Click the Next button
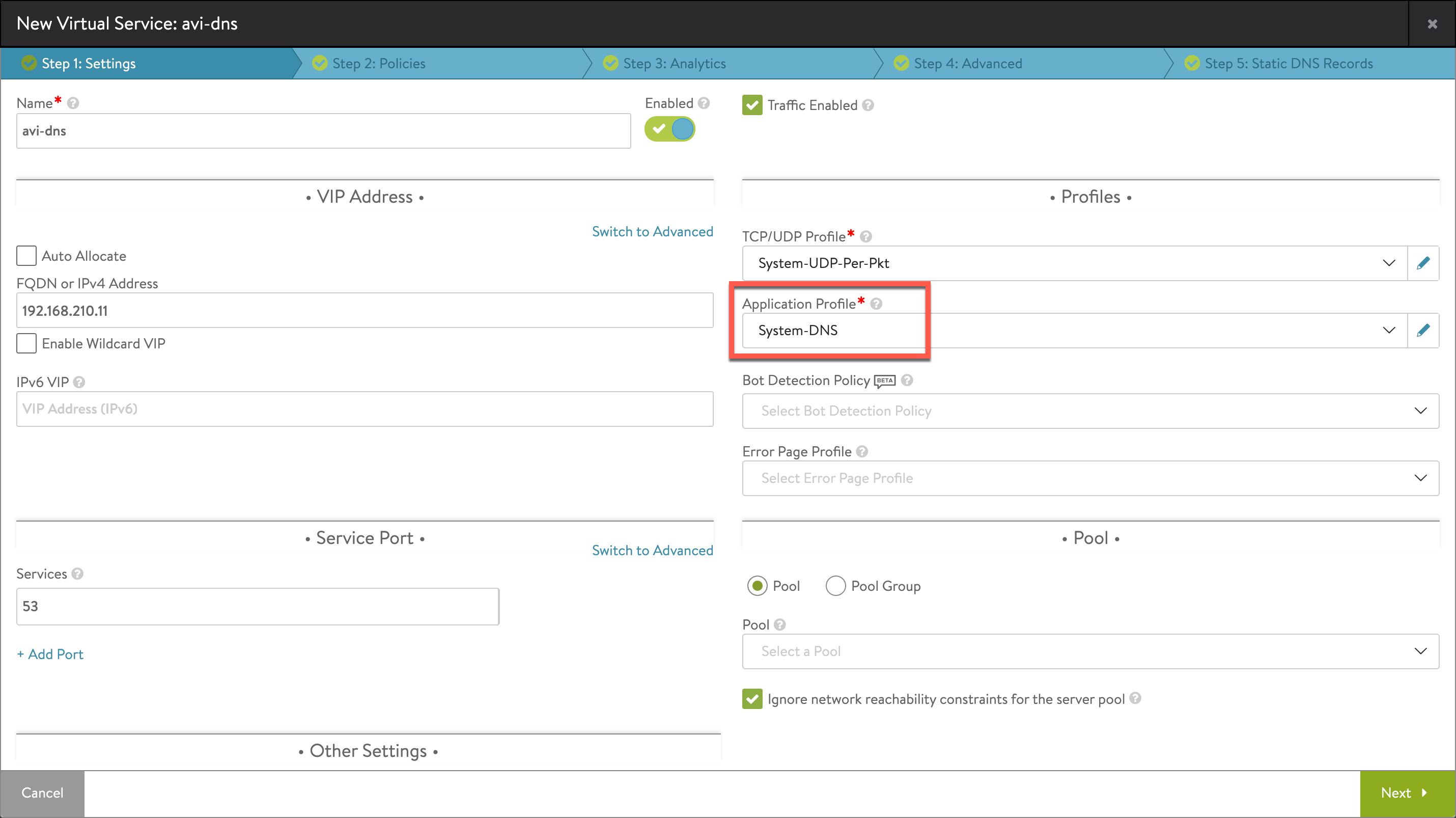Viewport: 1456px width, 818px height. pyautogui.click(x=1408, y=793)
